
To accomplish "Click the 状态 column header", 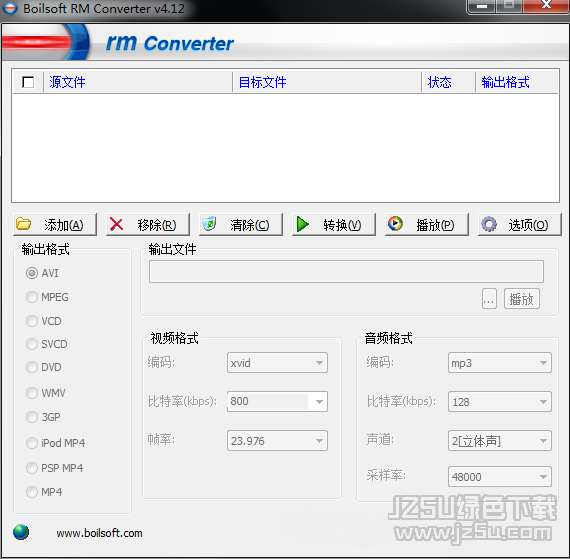I will tap(448, 82).
